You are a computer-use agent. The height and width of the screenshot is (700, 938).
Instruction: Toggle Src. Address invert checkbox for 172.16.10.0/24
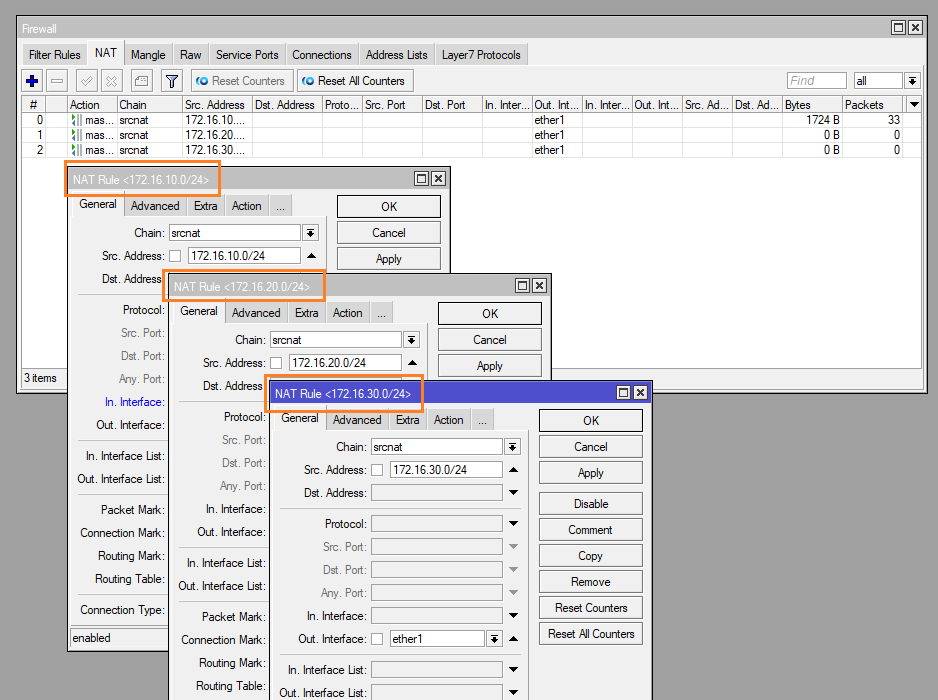[175, 256]
